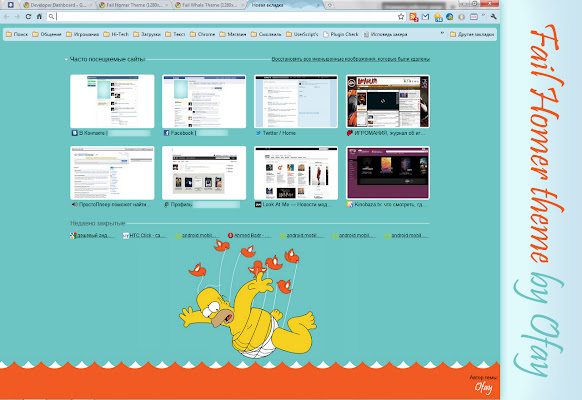Show more bookmarks via bookmarks bar chevron
The width and height of the screenshot is (582, 400).
coord(442,33)
